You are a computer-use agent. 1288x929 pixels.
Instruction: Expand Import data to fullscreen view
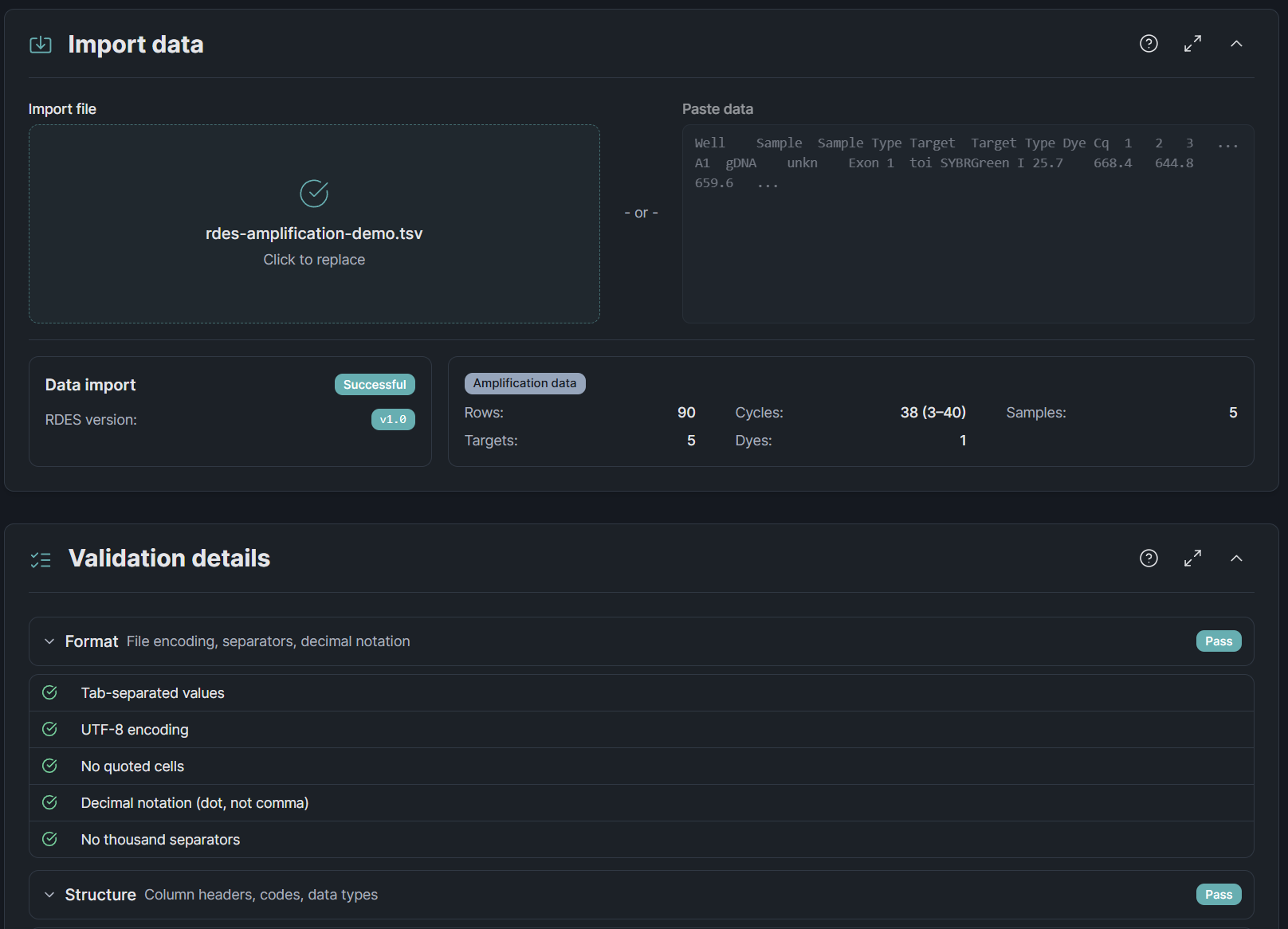(1192, 44)
